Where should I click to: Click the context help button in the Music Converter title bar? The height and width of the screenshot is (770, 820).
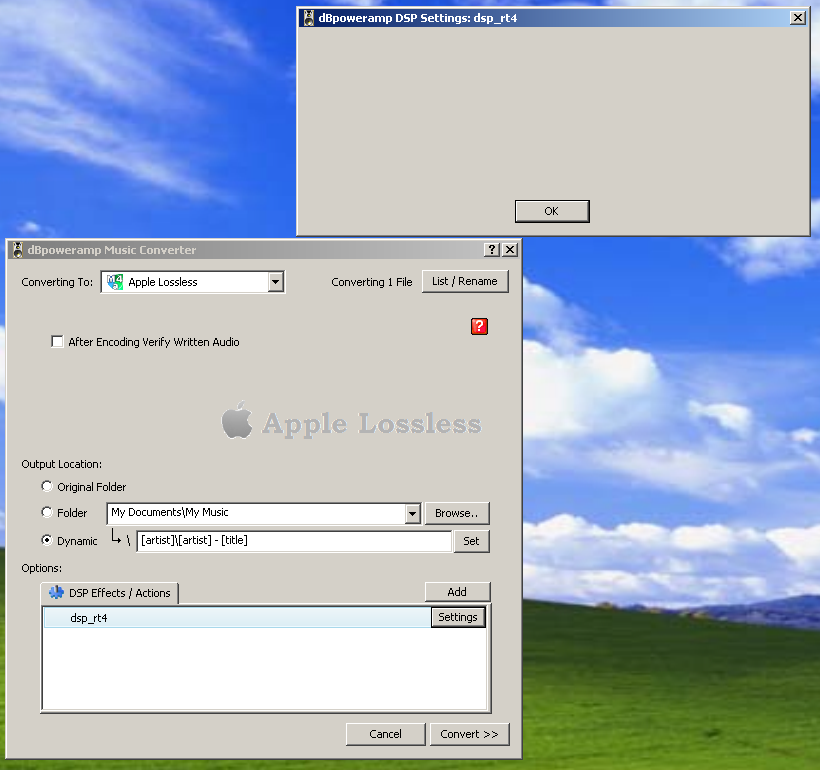tap(492, 250)
